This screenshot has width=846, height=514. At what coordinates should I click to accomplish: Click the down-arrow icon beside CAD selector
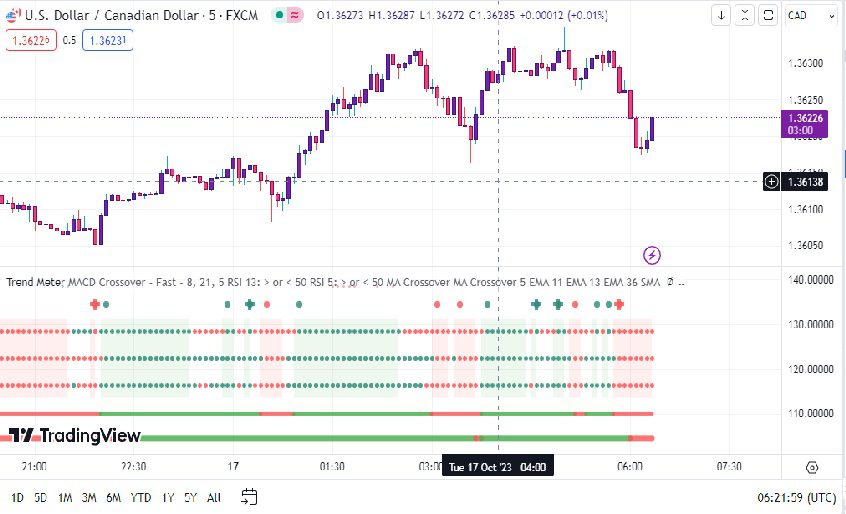pos(721,15)
